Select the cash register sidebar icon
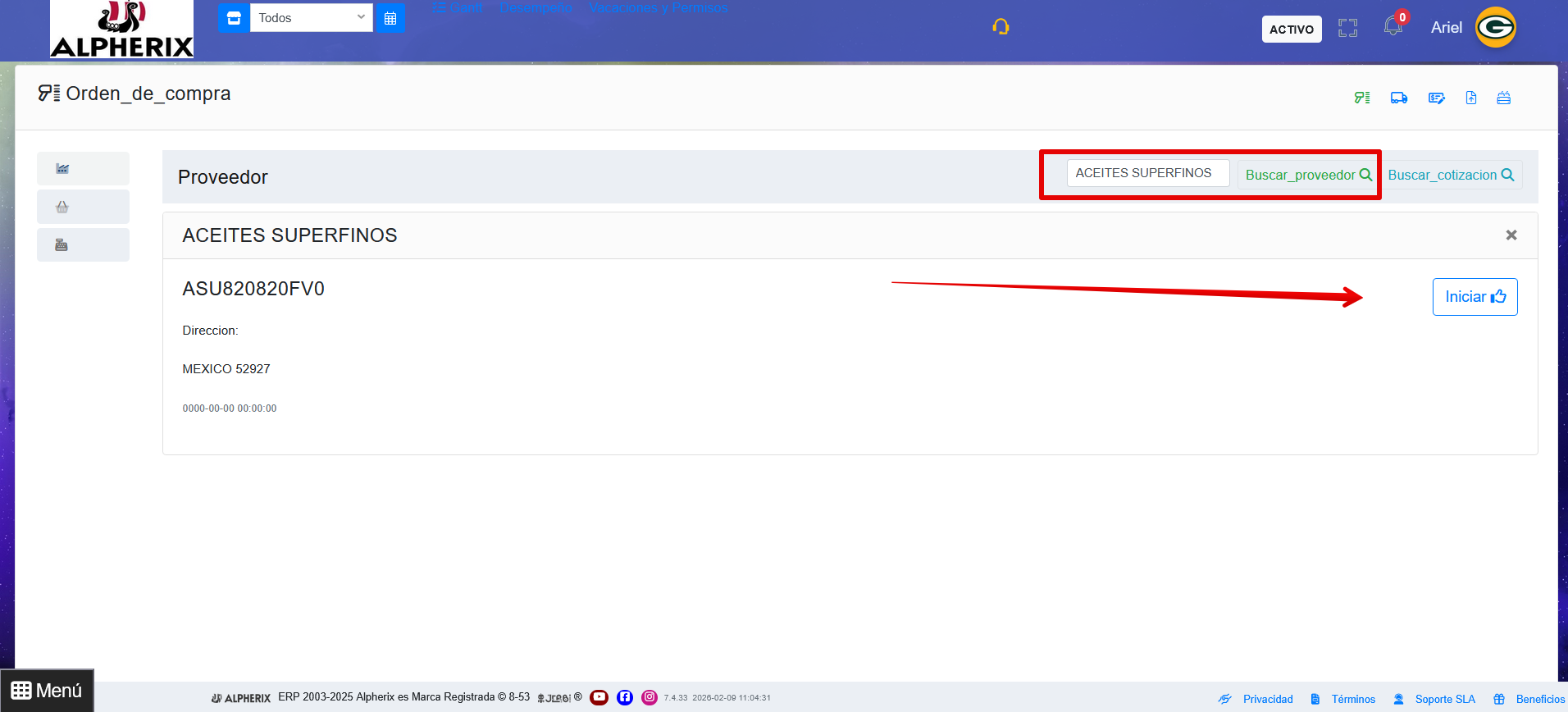 click(62, 244)
